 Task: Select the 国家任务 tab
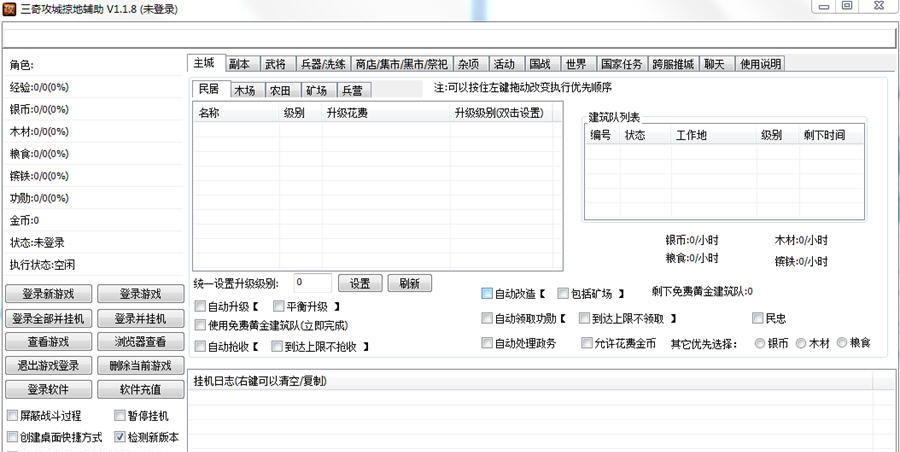pos(622,64)
